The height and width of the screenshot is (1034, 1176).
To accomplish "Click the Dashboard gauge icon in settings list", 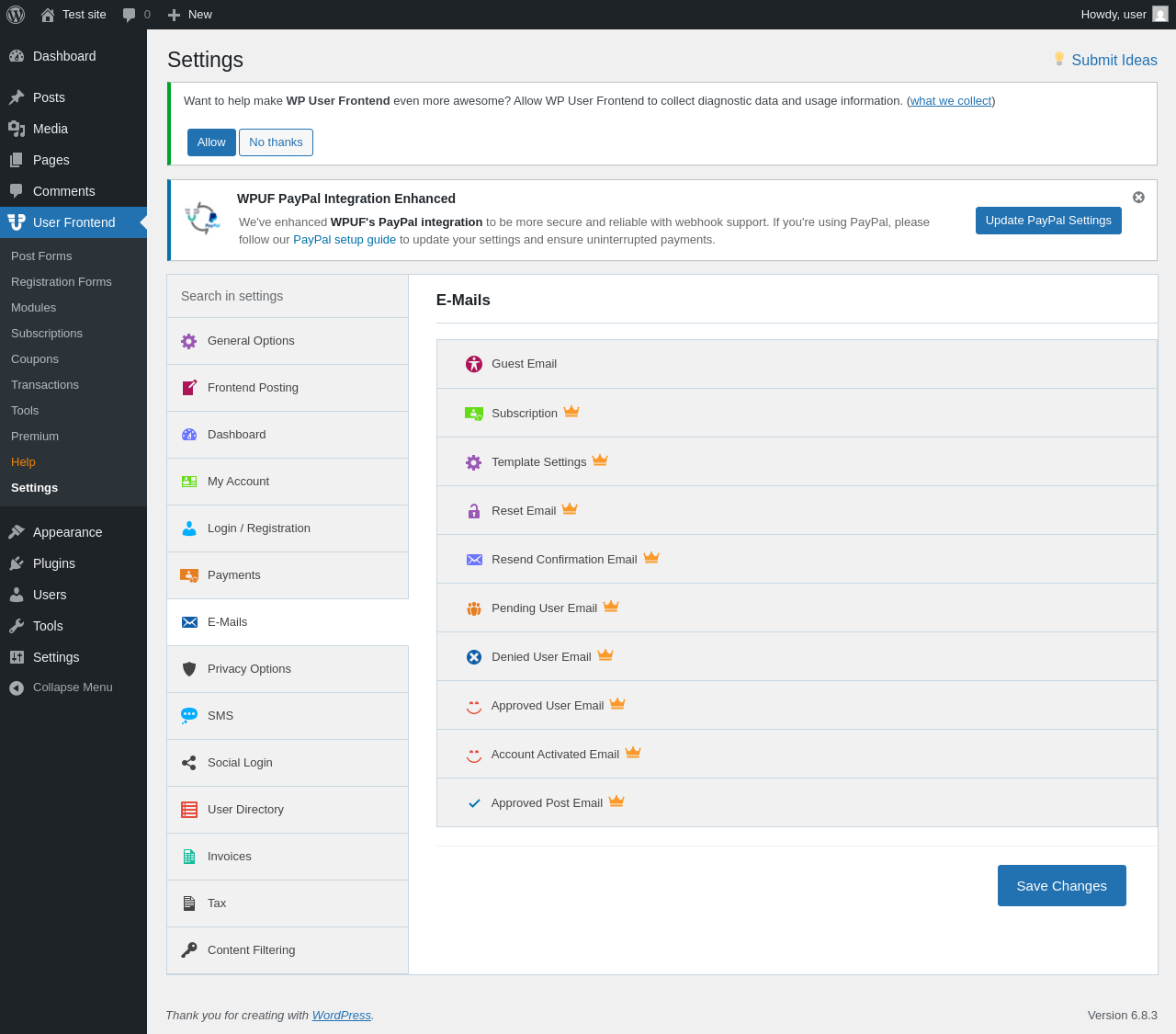I will pyautogui.click(x=189, y=435).
